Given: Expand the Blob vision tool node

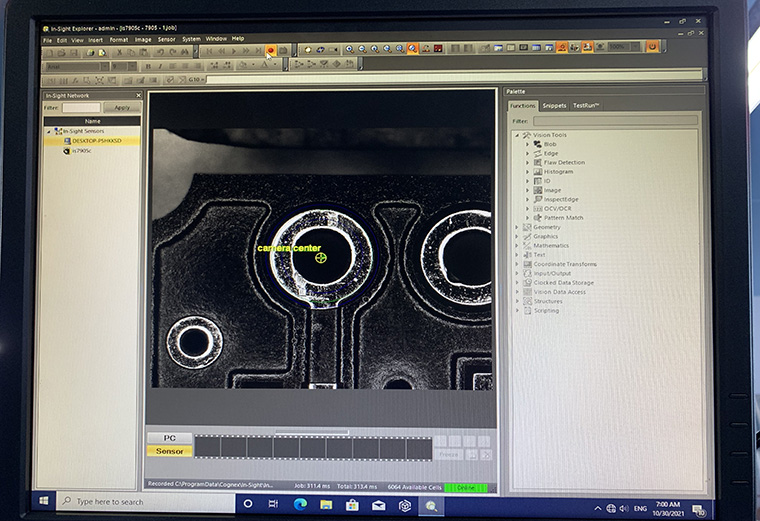Looking at the screenshot, I should pyautogui.click(x=528, y=144).
